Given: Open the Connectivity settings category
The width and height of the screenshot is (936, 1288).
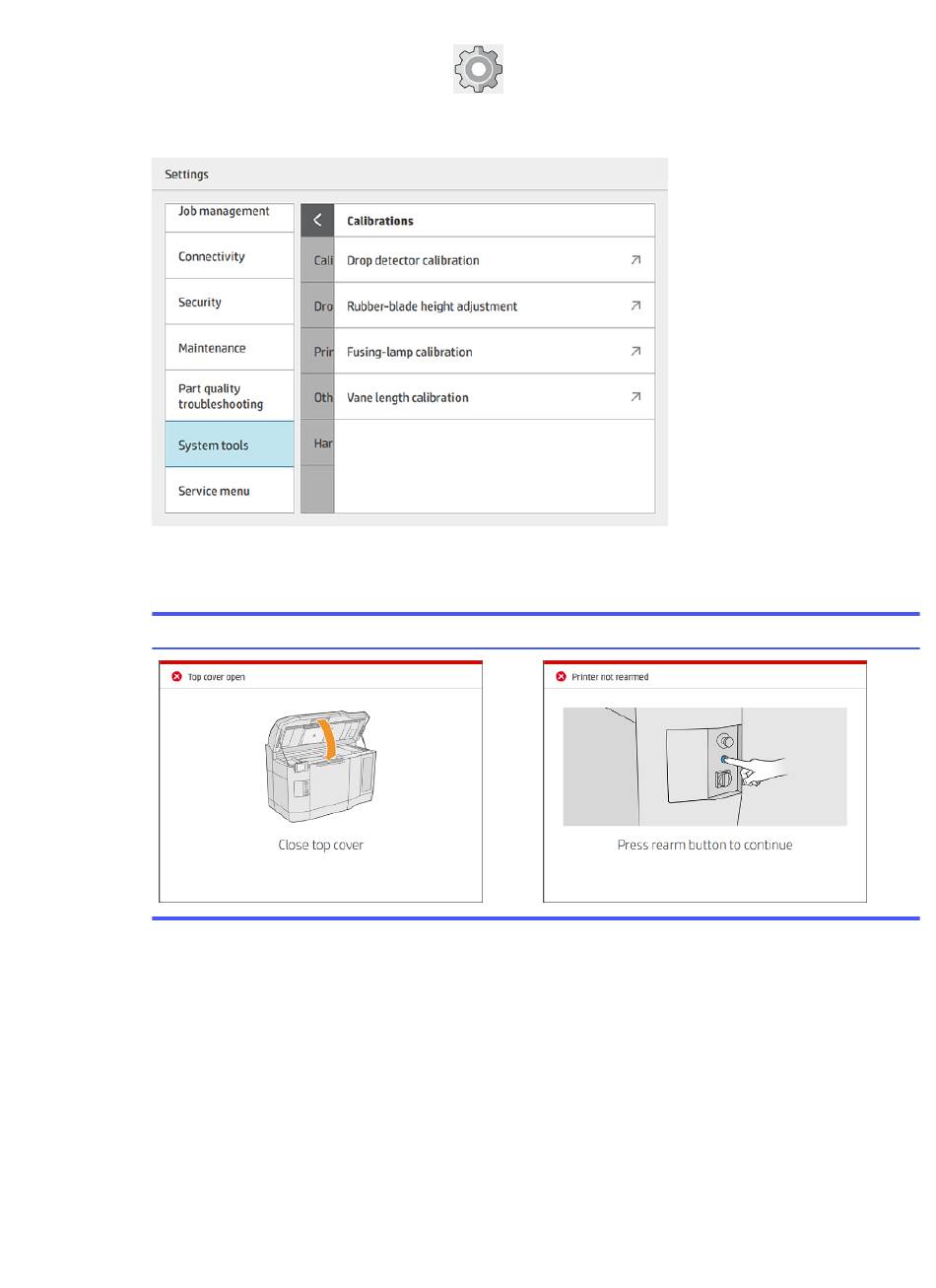Looking at the screenshot, I should pos(212,256).
